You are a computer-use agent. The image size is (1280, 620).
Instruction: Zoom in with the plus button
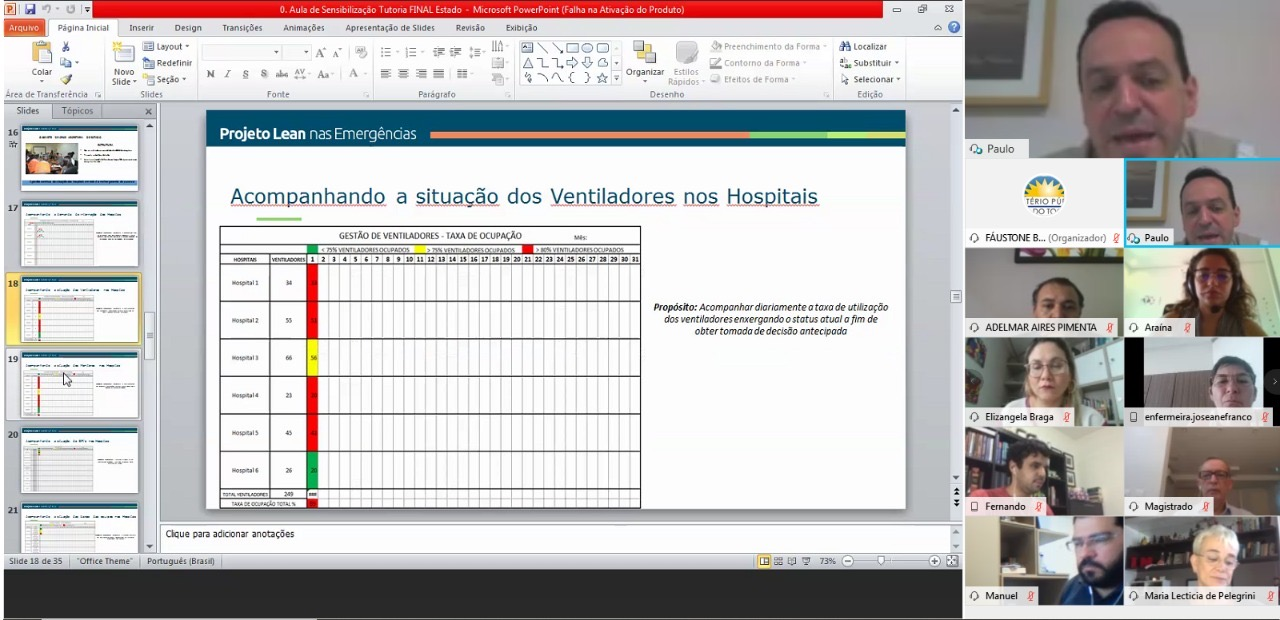click(934, 561)
